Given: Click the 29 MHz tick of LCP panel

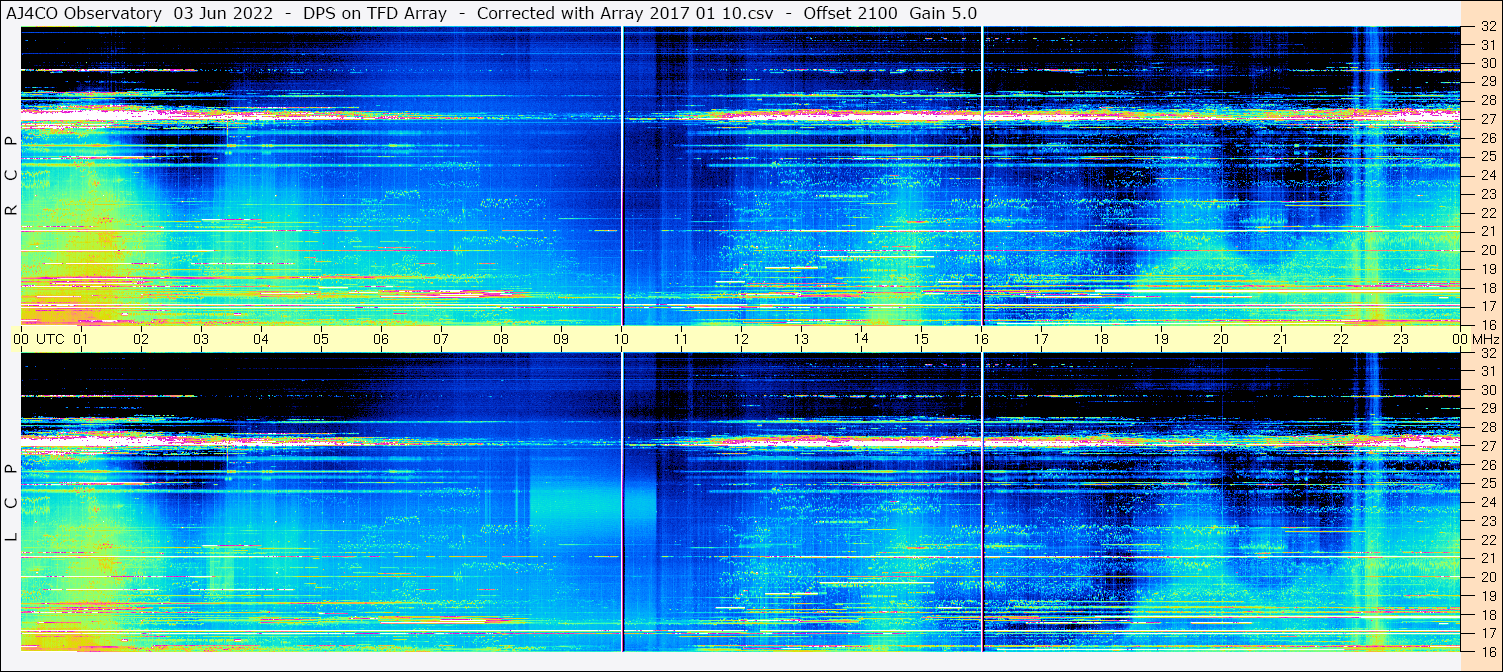Looking at the screenshot, I should [1487, 409].
